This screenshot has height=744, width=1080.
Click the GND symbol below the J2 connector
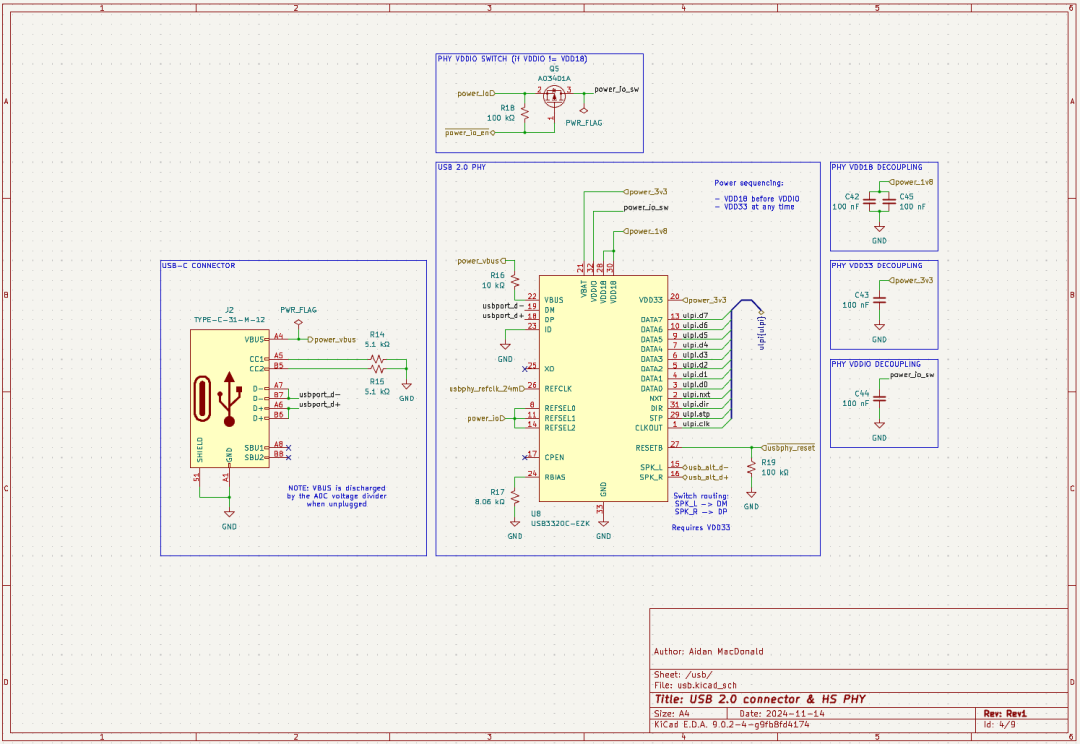point(229,515)
